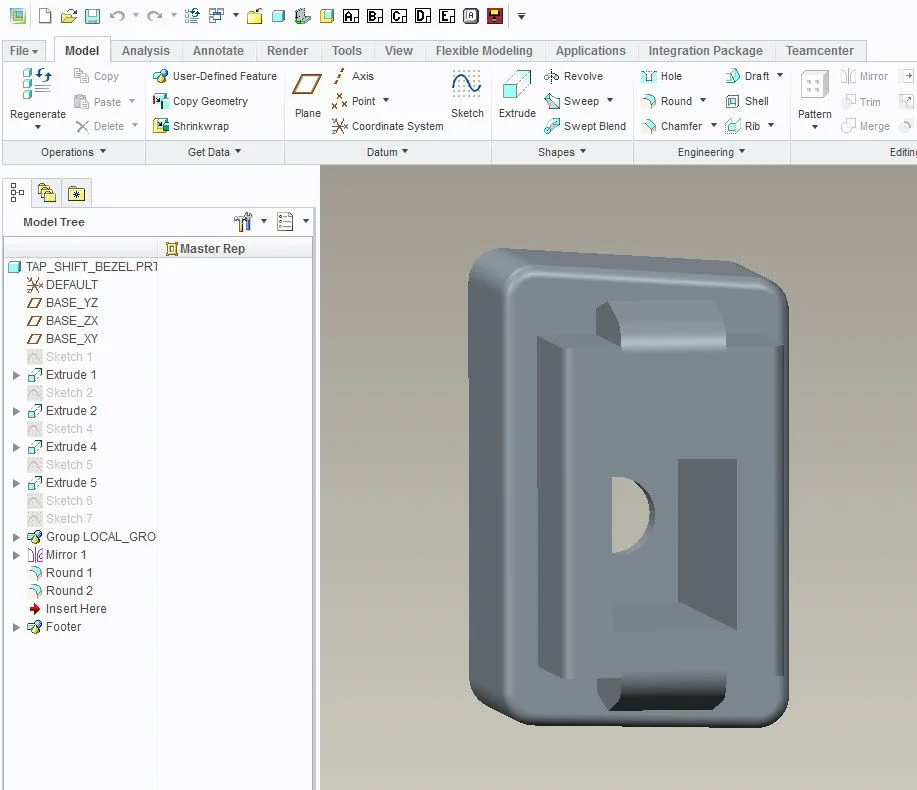Open the Flexible Modeling tab
The image size is (917, 790).
pos(484,51)
